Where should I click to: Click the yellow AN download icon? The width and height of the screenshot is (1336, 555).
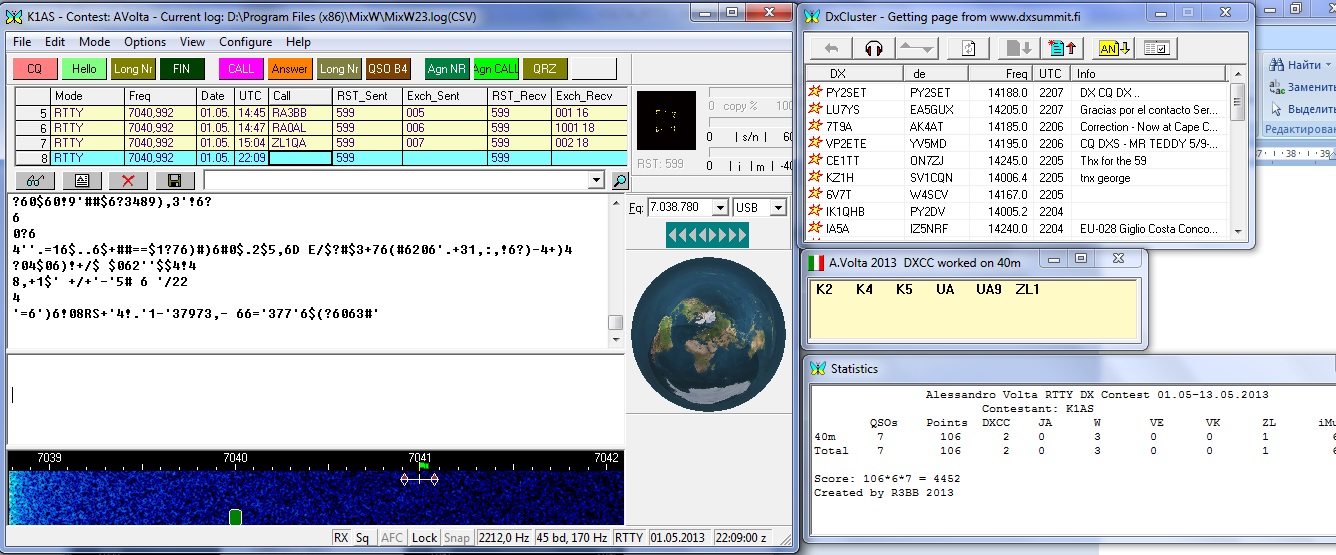click(x=1114, y=48)
